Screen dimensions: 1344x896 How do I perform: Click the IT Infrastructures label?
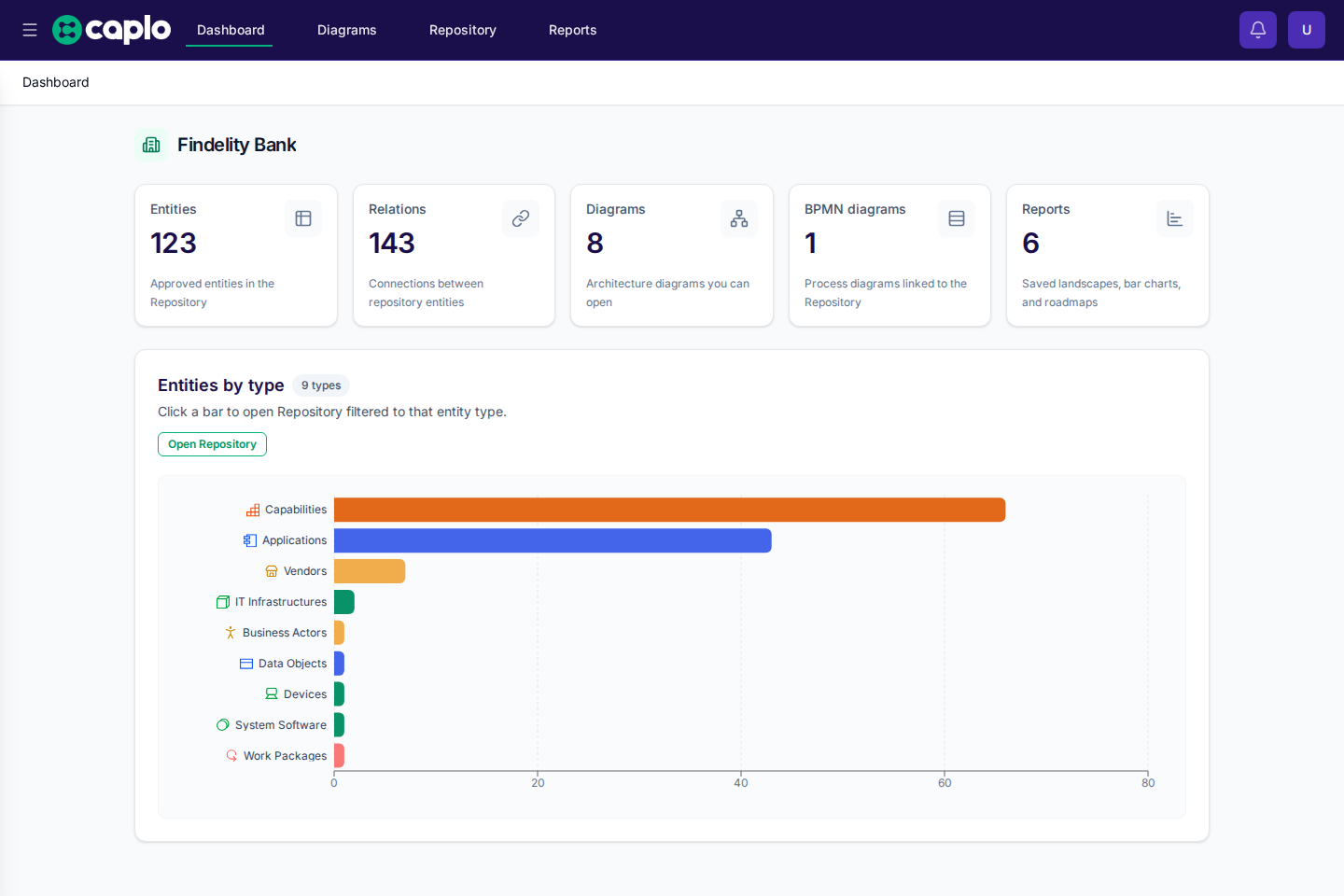click(x=281, y=602)
